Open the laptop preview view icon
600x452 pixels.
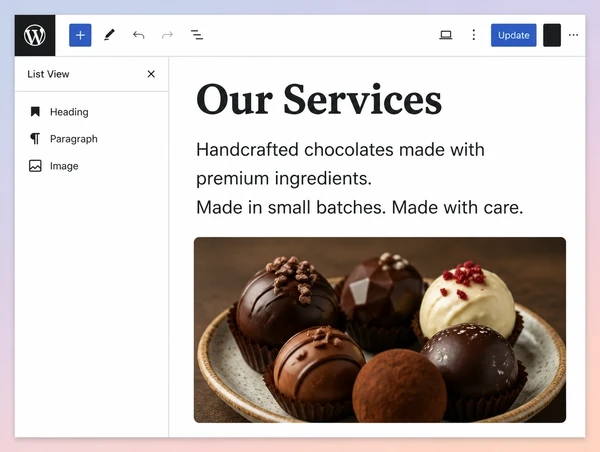point(446,35)
